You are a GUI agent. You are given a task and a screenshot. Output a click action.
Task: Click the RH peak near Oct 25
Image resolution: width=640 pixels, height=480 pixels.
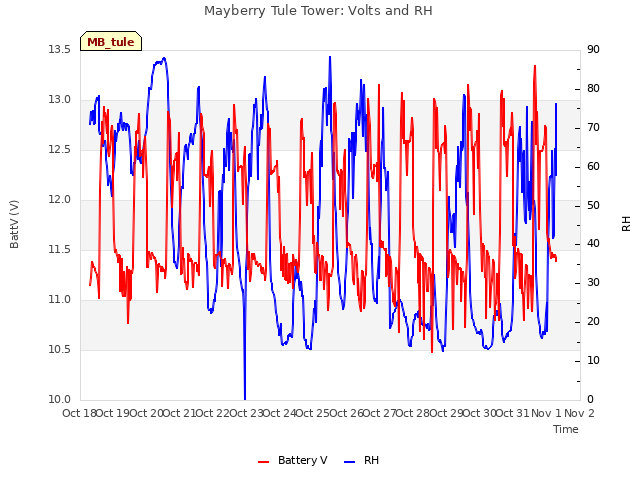click(x=330, y=58)
